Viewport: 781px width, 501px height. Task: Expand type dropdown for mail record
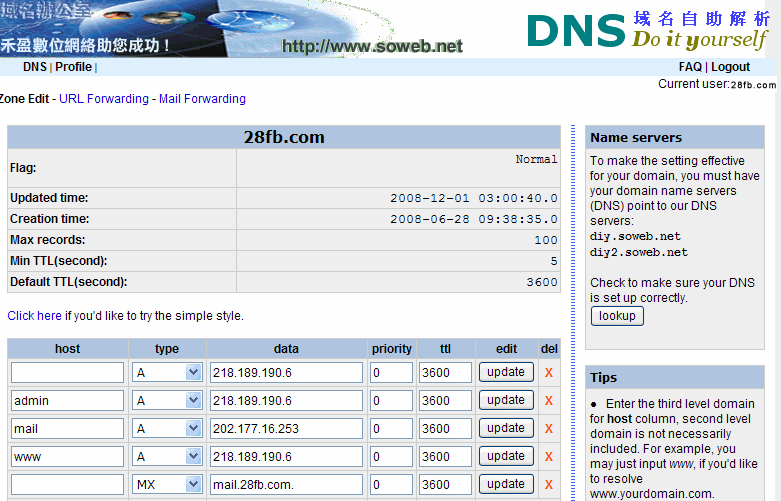[x=167, y=429]
